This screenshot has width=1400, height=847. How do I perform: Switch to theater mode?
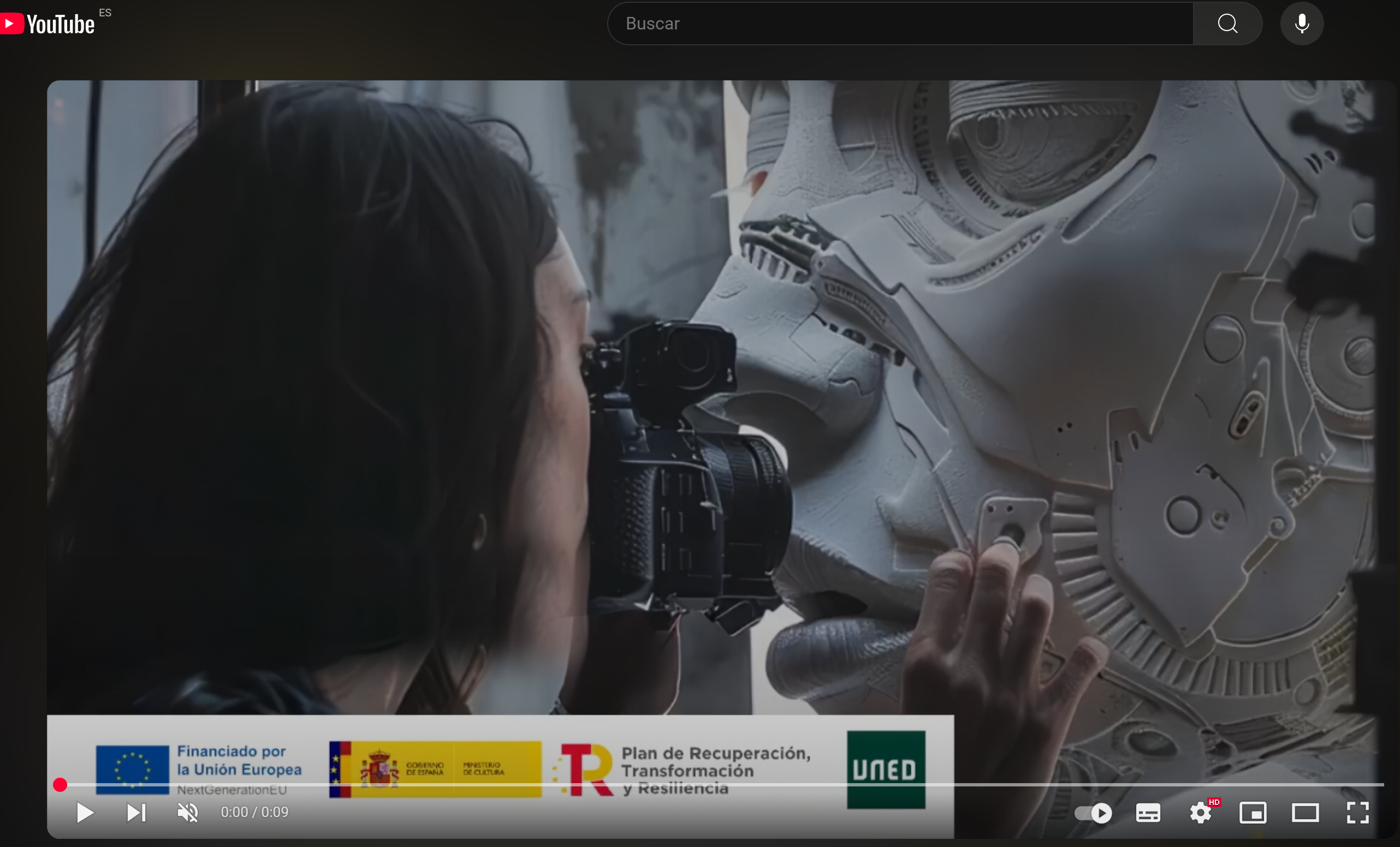pos(1305,813)
